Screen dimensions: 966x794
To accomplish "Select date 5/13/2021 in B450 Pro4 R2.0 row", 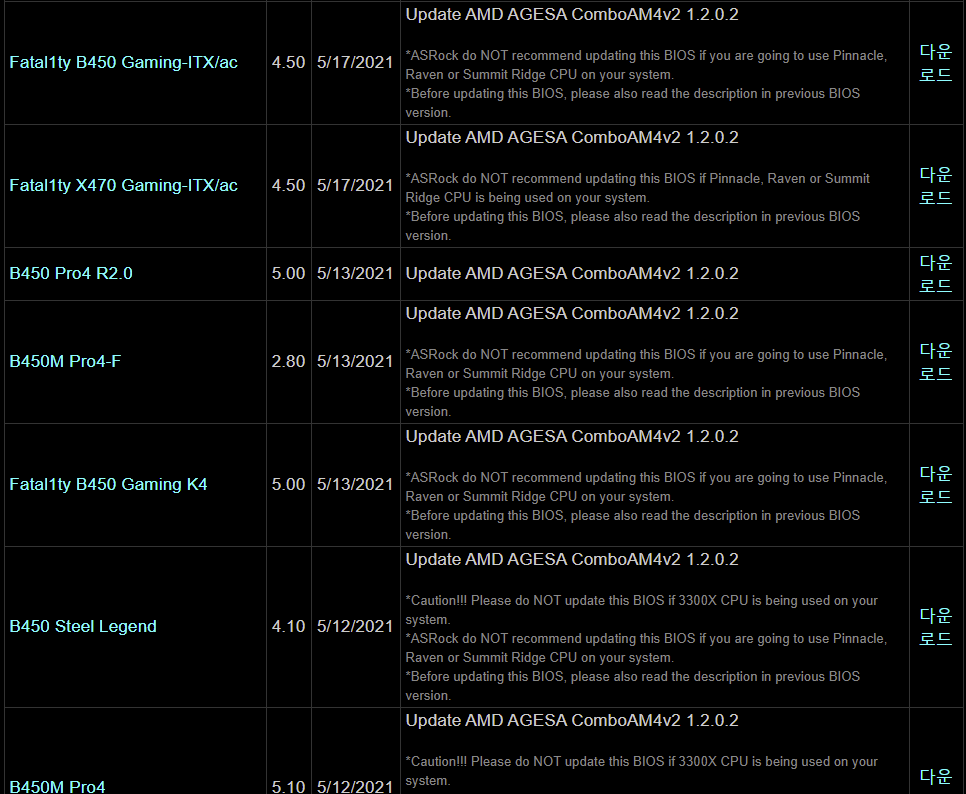I will click(355, 273).
